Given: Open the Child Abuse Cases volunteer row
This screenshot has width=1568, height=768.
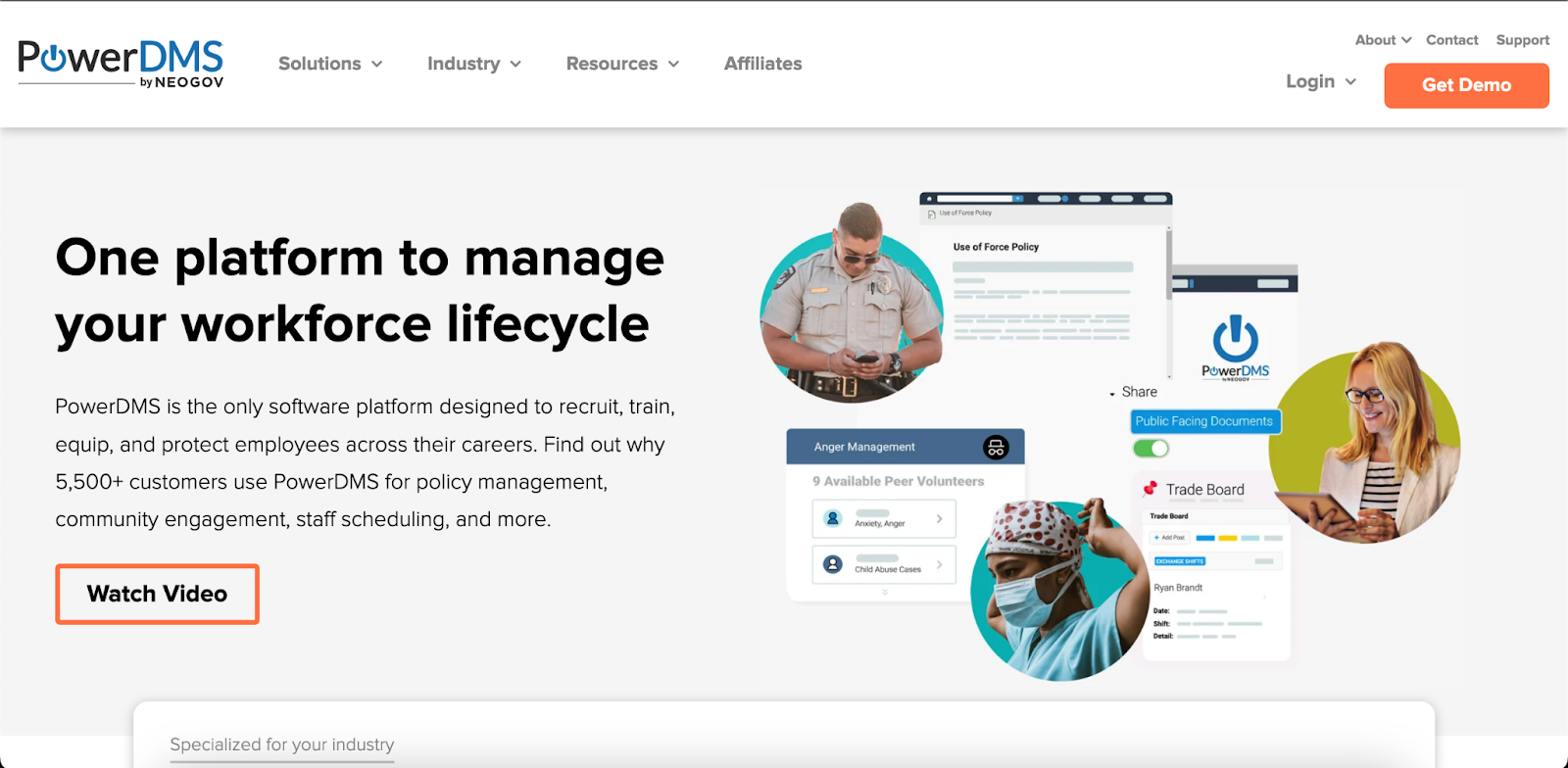Looking at the screenshot, I should click(x=884, y=565).
